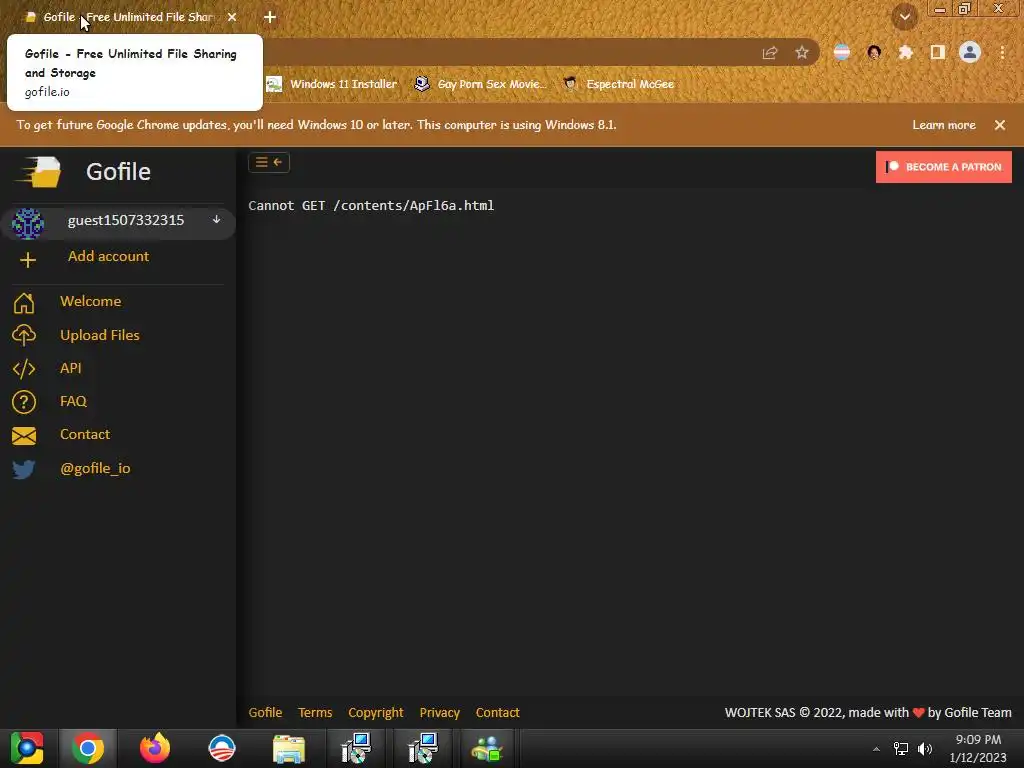
Task: Click Learn more in update notice
Action: point(944,125)
